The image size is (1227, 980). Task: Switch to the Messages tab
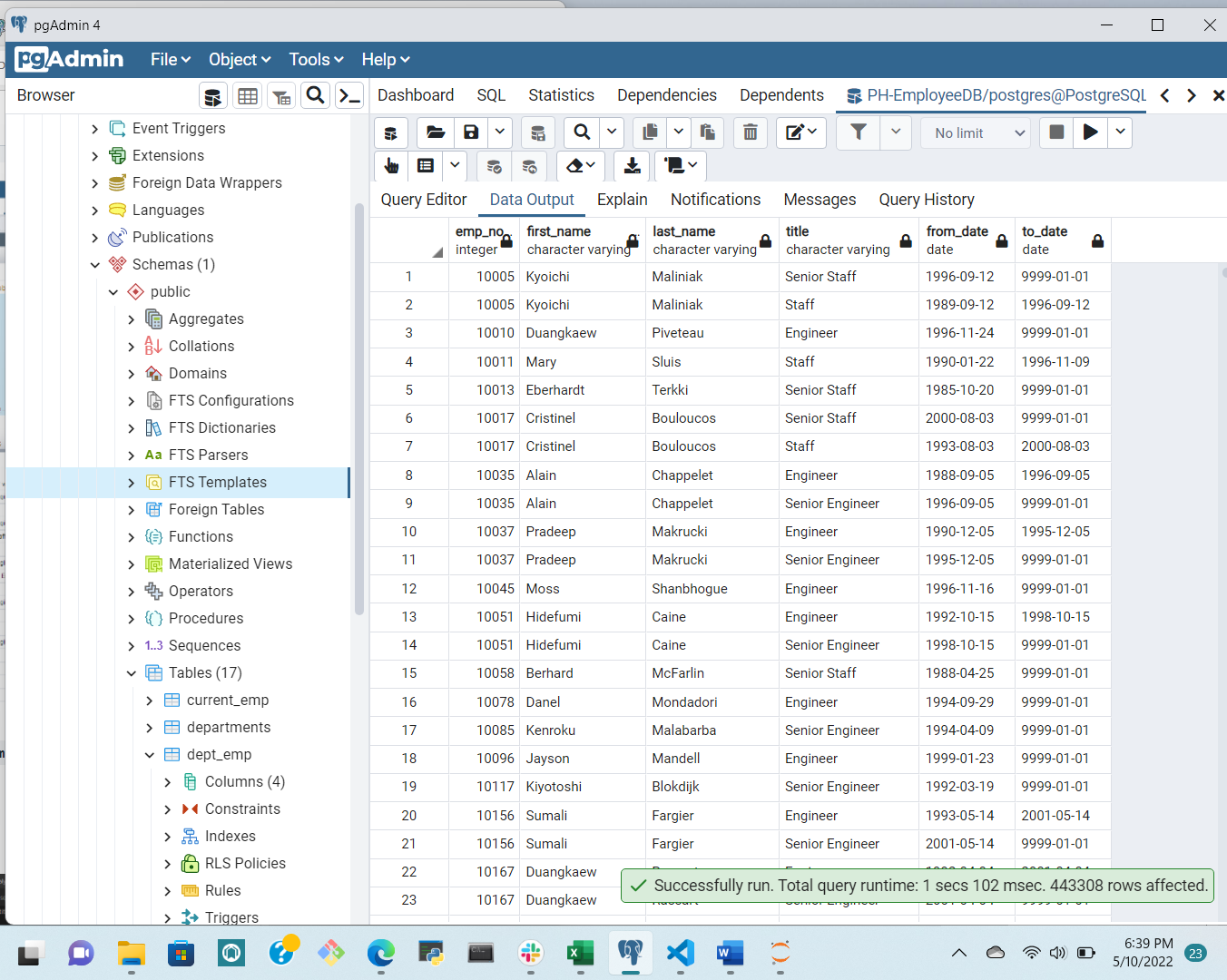[820, 200]
